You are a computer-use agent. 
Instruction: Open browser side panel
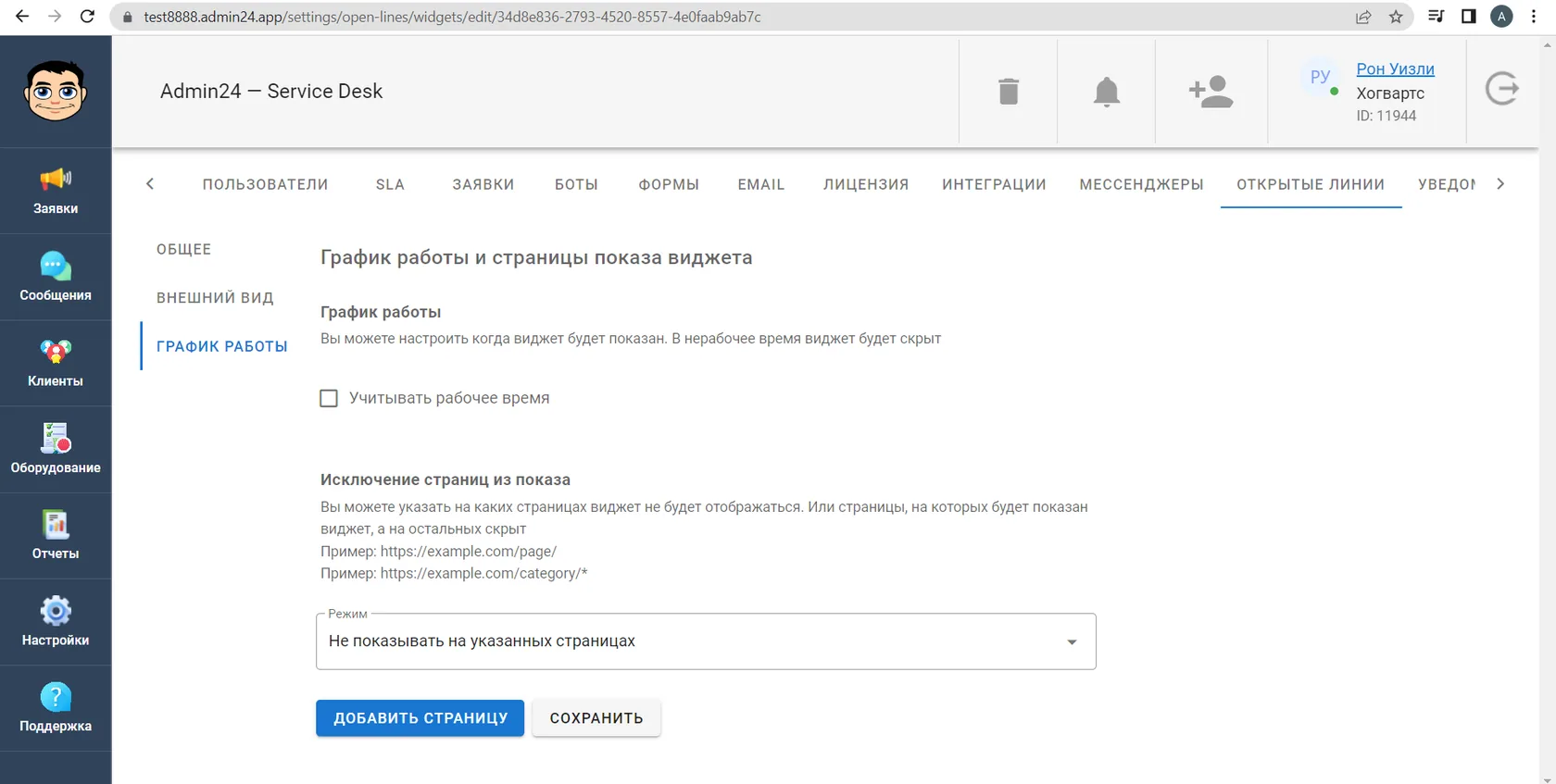[1469, 17]
